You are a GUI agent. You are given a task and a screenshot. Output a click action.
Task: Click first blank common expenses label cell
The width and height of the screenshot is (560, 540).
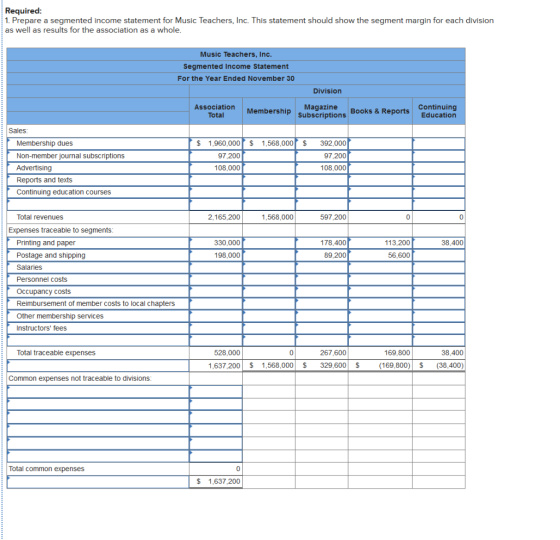coord(98,392)
